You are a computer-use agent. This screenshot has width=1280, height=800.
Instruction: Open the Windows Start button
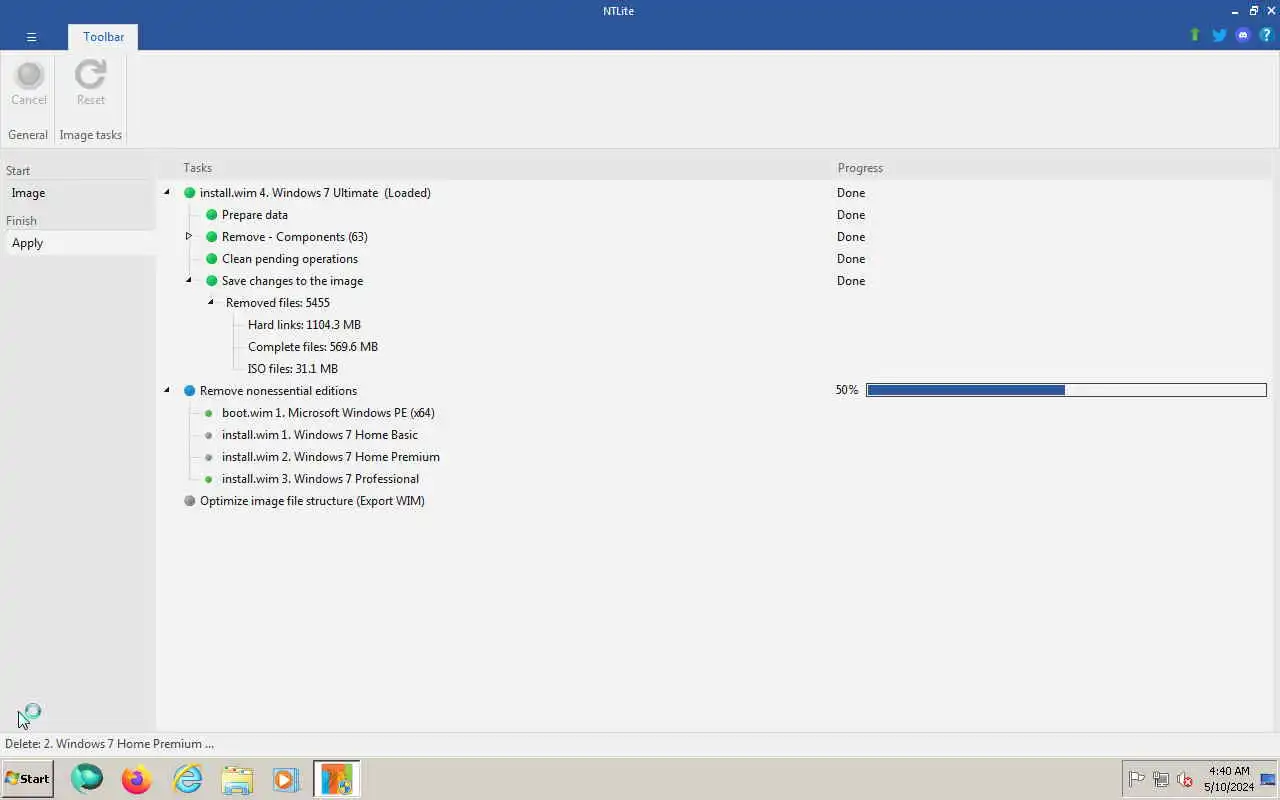(x=27, y=778)
